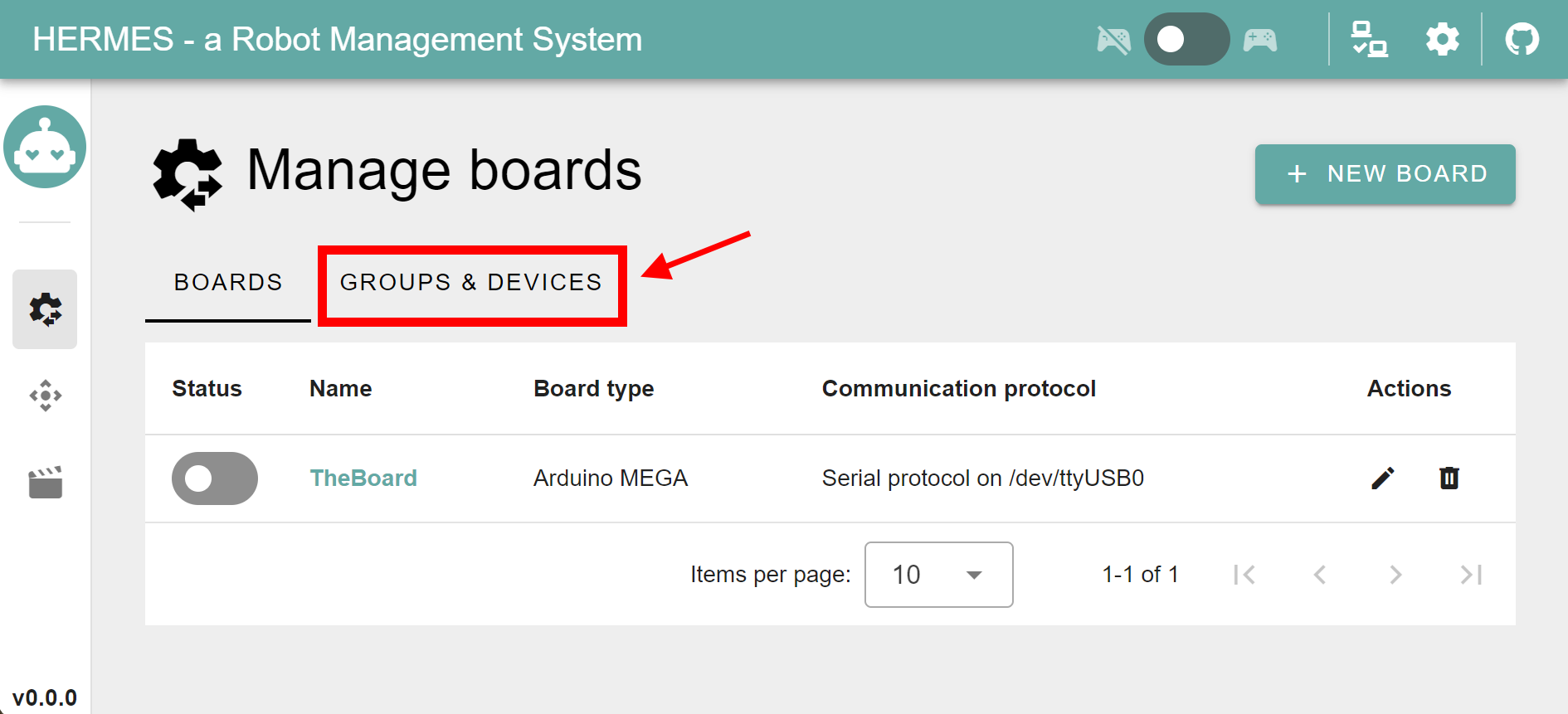Open the clapperboard animations sidebar icon
The image size is (1568, 714).
pyautogui.click(x=45, y=482)
